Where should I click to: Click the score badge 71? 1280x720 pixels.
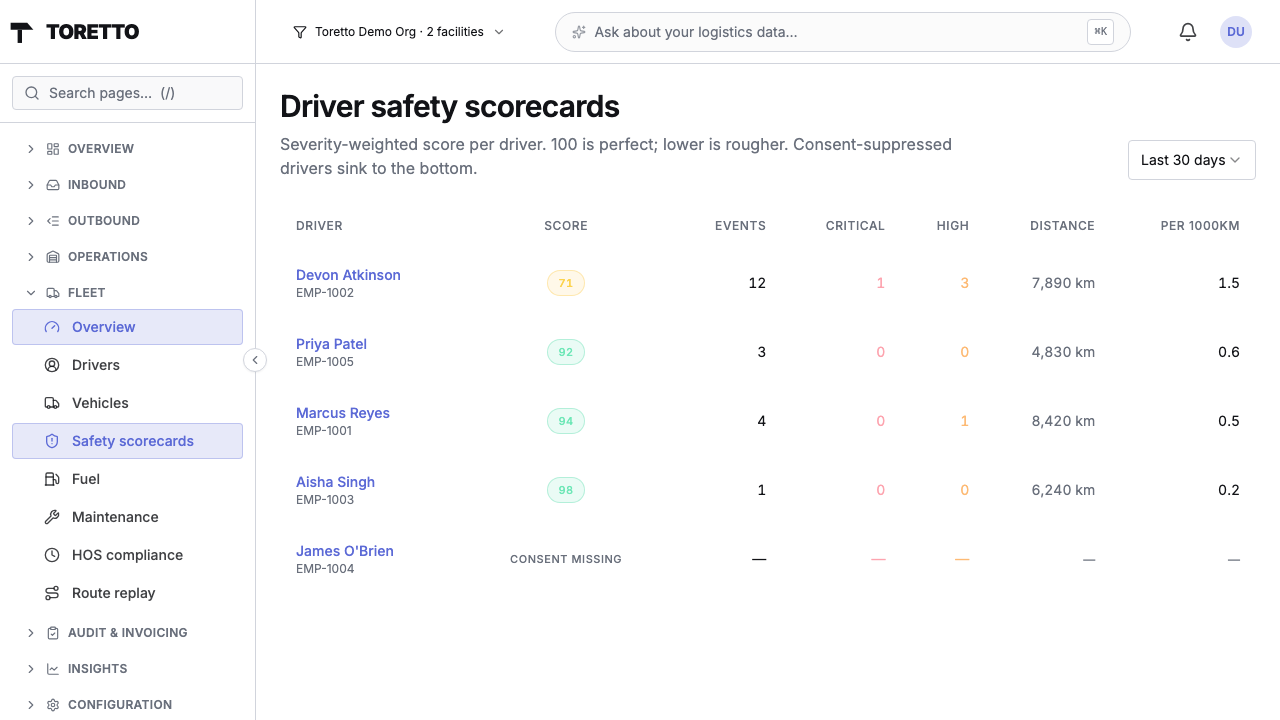(x=566, y=283)
